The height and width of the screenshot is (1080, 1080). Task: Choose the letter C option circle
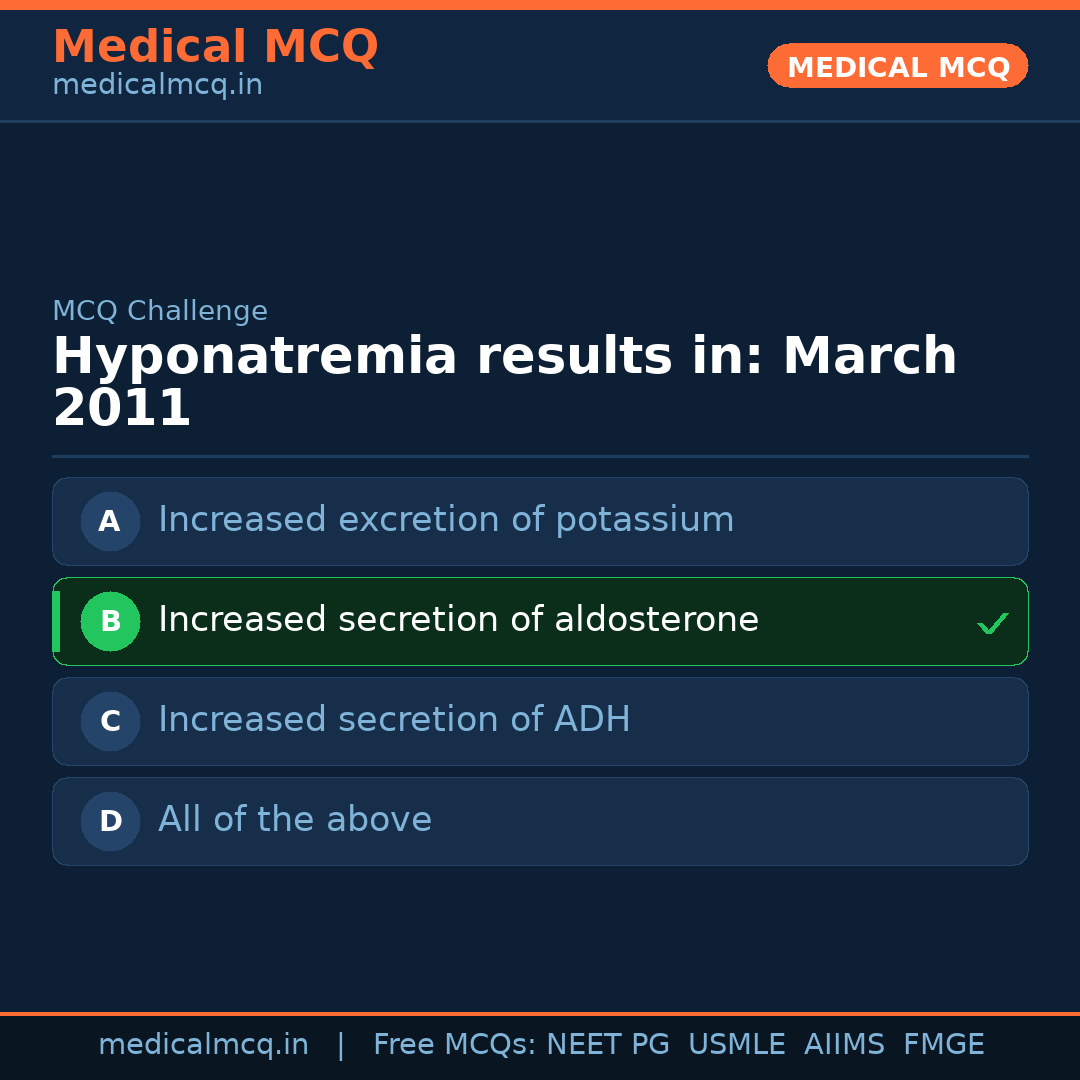click(110, 721)
